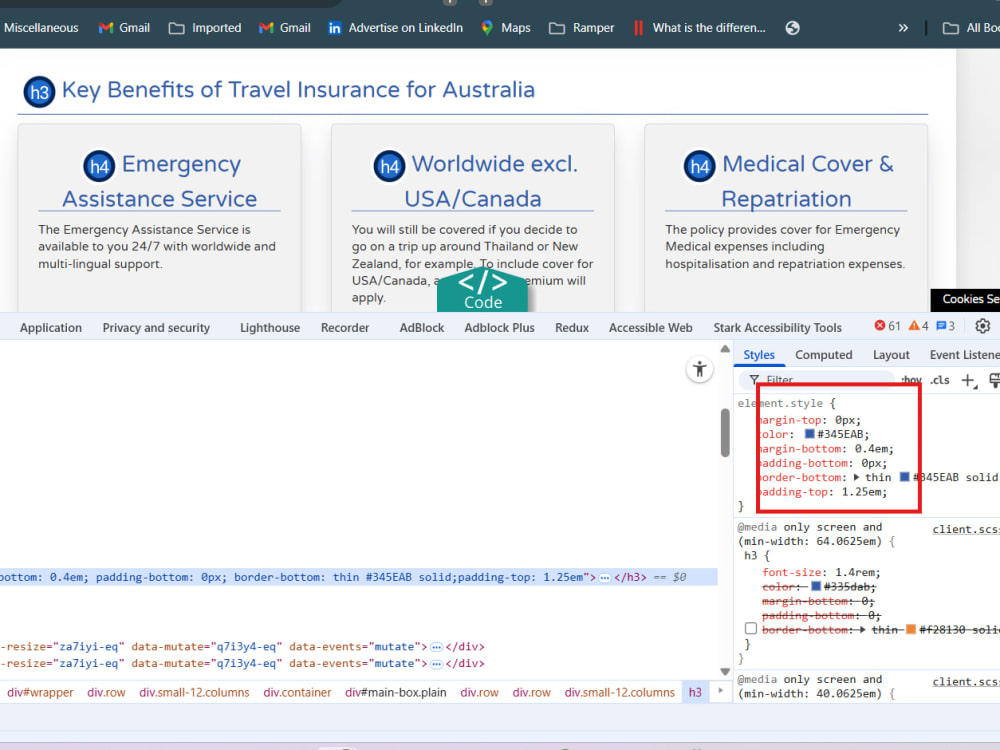
Task: Click the blue messages count icon
Action: (x=941, y=326)
